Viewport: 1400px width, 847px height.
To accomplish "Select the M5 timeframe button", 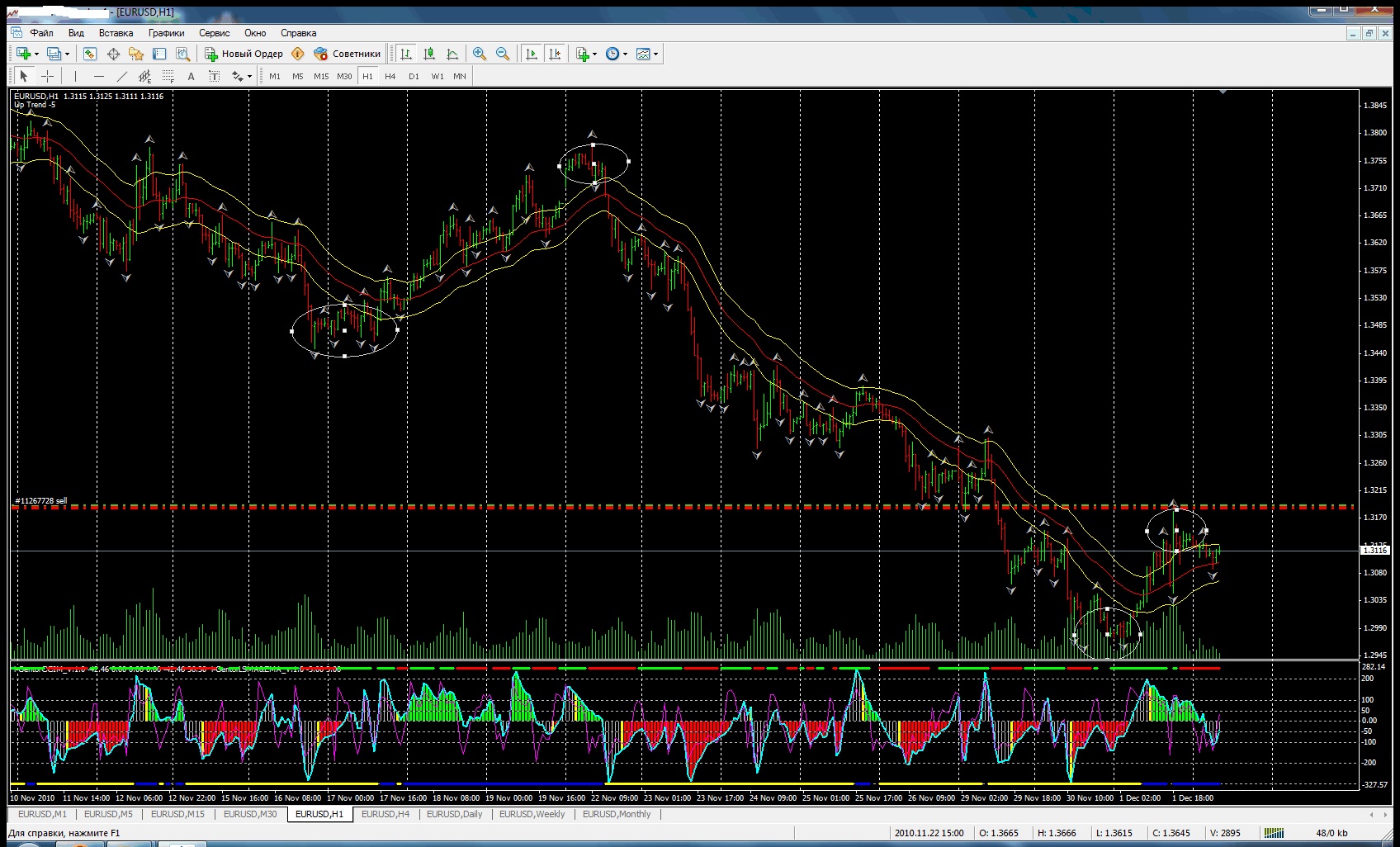I will click(298, 76).
